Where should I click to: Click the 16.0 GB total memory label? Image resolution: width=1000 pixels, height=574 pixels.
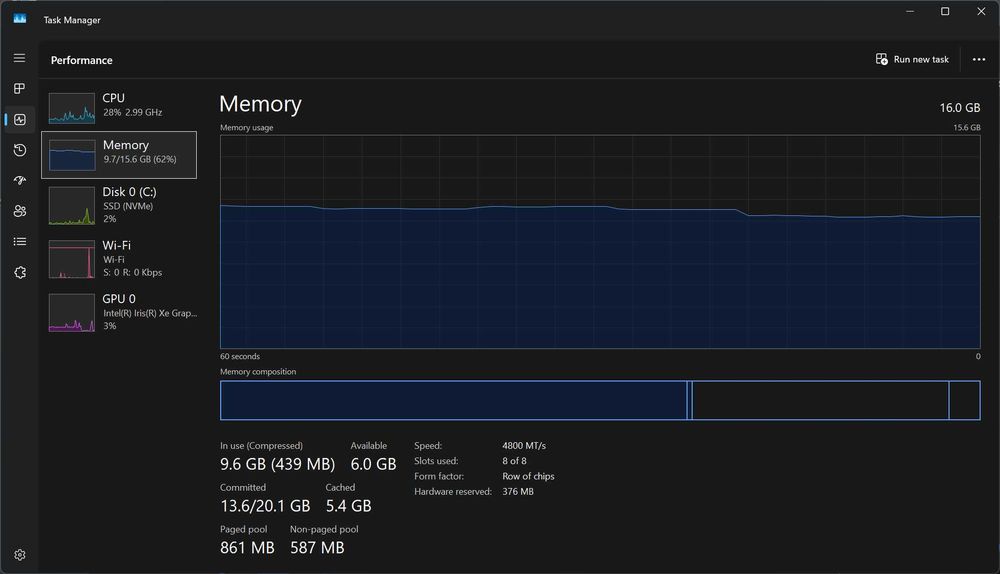(x=960, y=108)
